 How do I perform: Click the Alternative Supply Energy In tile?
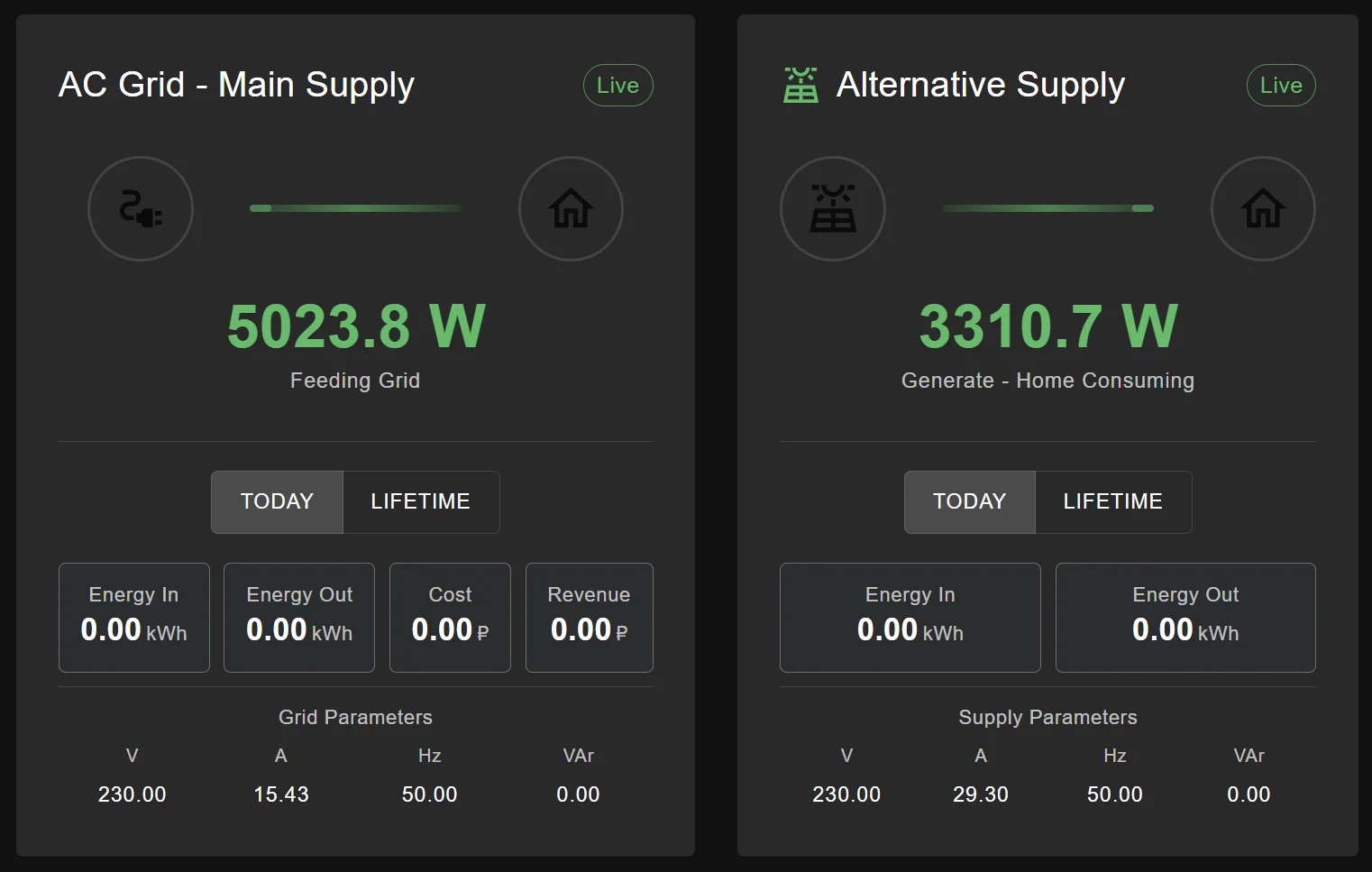click(910, 618)
